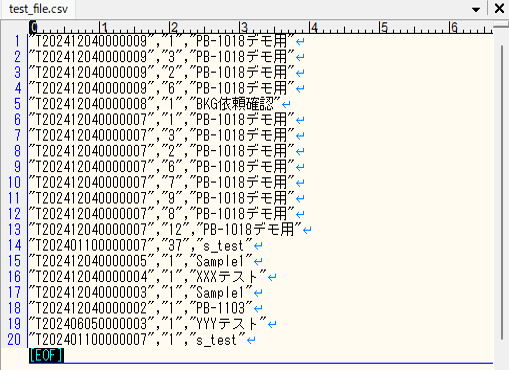Select the test_file.csv tab
This screenshot has width=509, height=370.
(x=38, y=9)
